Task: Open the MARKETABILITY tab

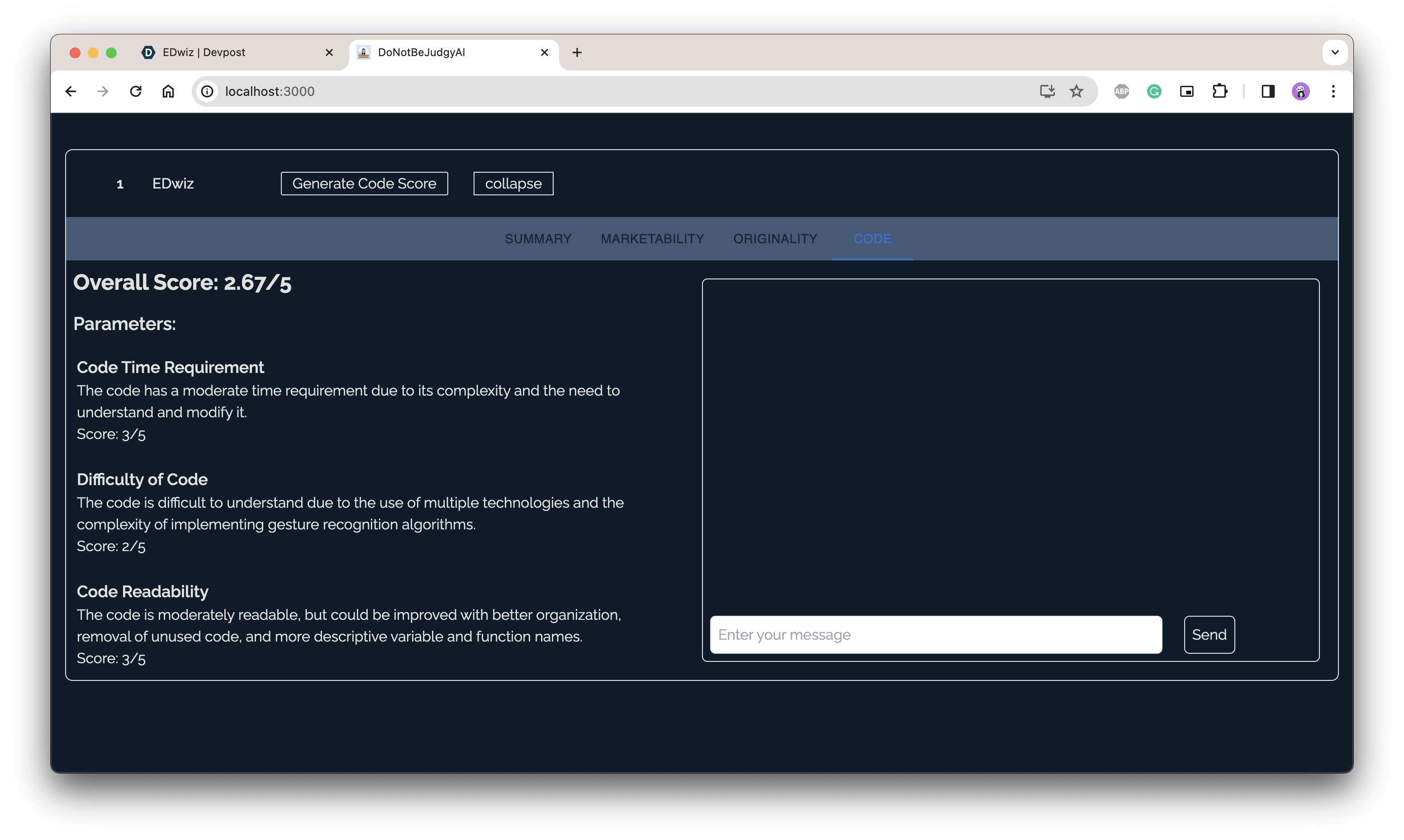Action: 652,239
